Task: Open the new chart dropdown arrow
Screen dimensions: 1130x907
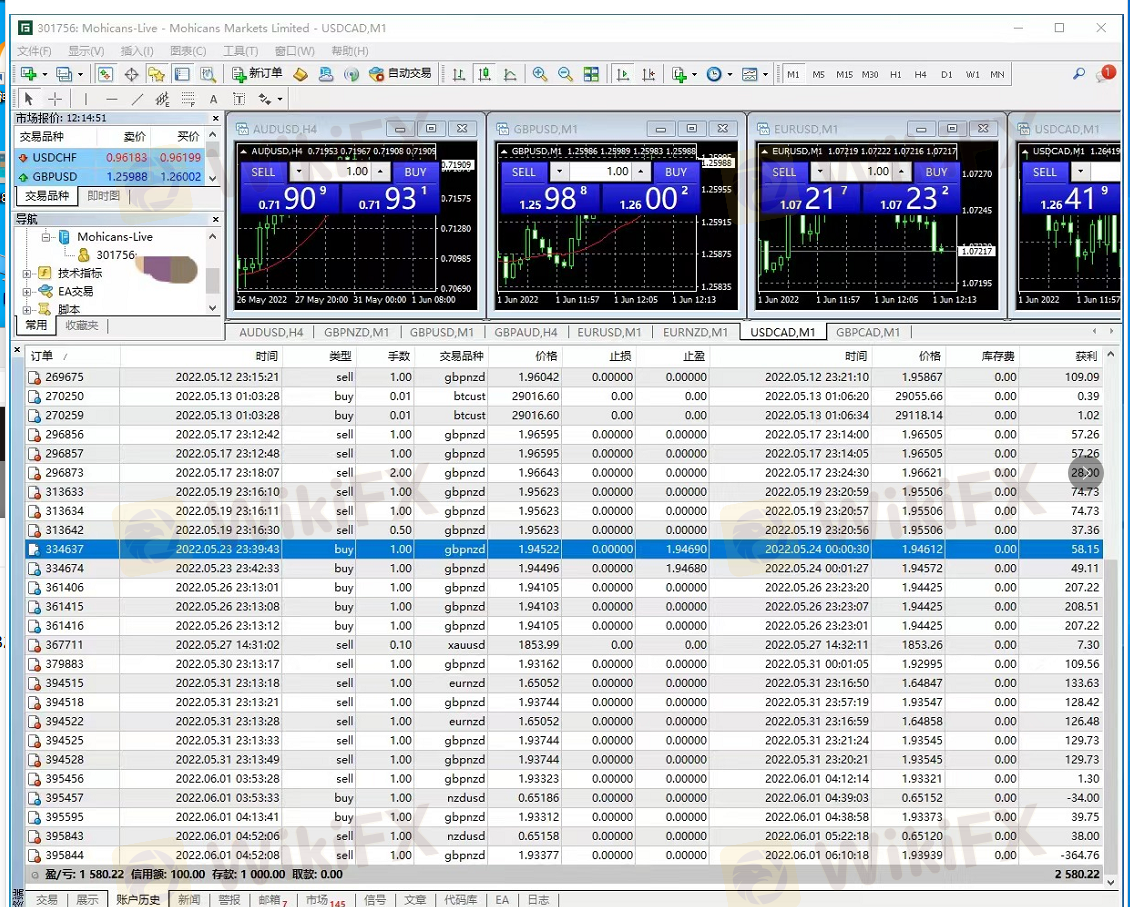Action: pos(44,74)
